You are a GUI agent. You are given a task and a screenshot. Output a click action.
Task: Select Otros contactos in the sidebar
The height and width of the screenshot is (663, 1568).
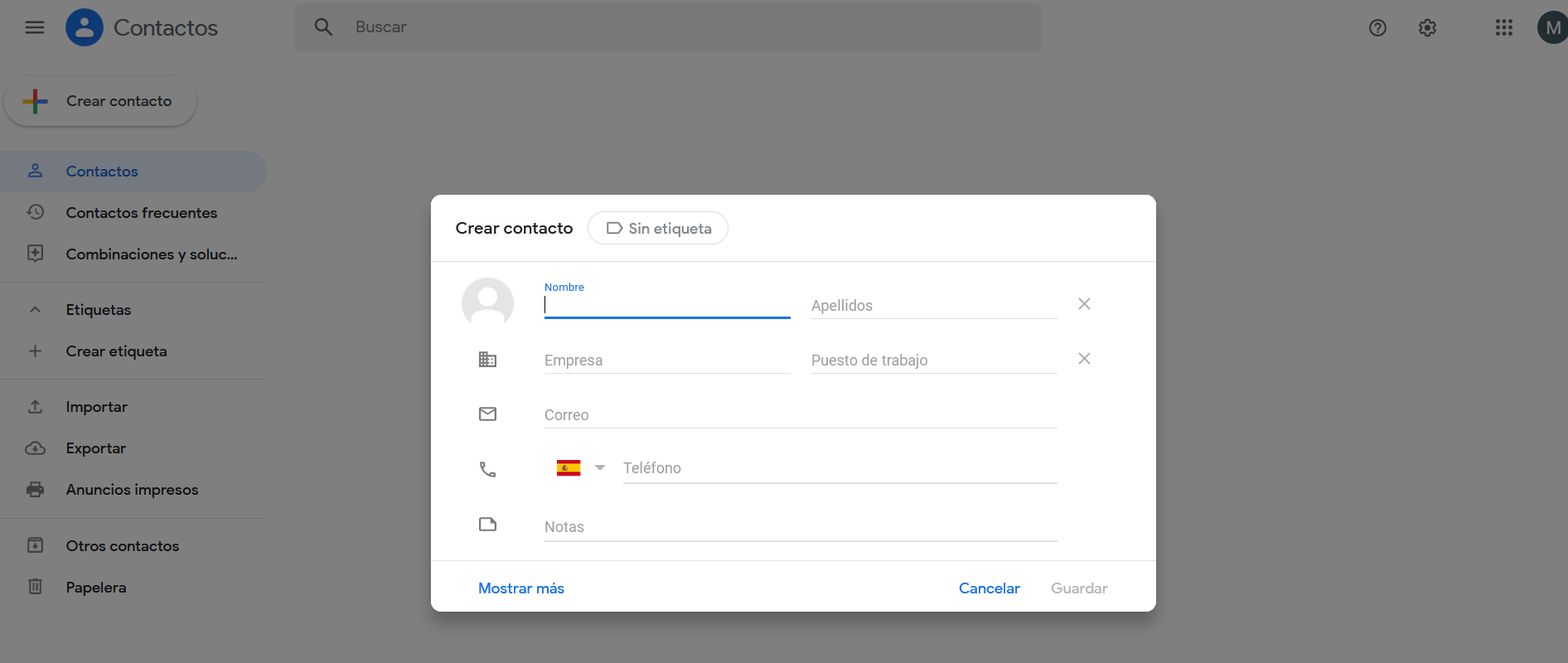click(x=122, y=546)
